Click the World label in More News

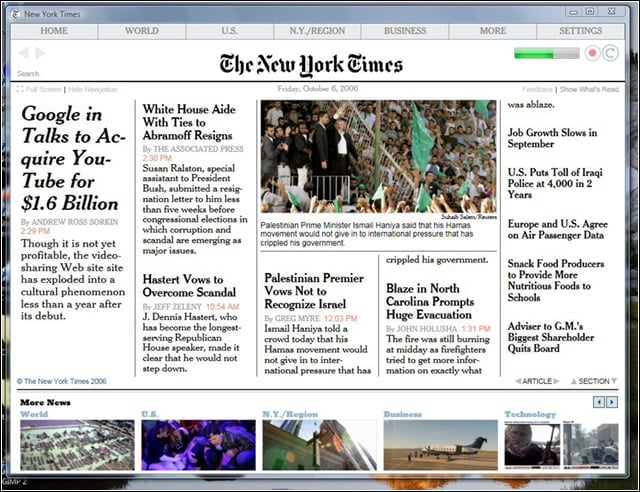pos(34,414)
